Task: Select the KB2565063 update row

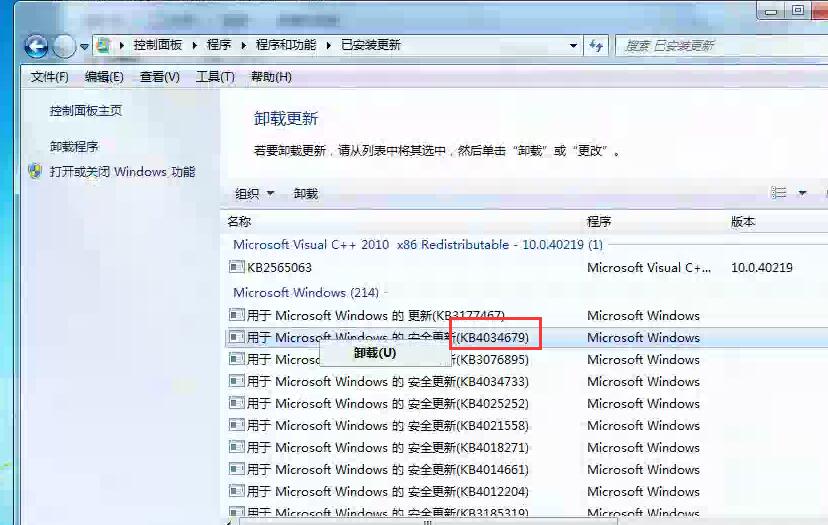Action: point(528,268)
